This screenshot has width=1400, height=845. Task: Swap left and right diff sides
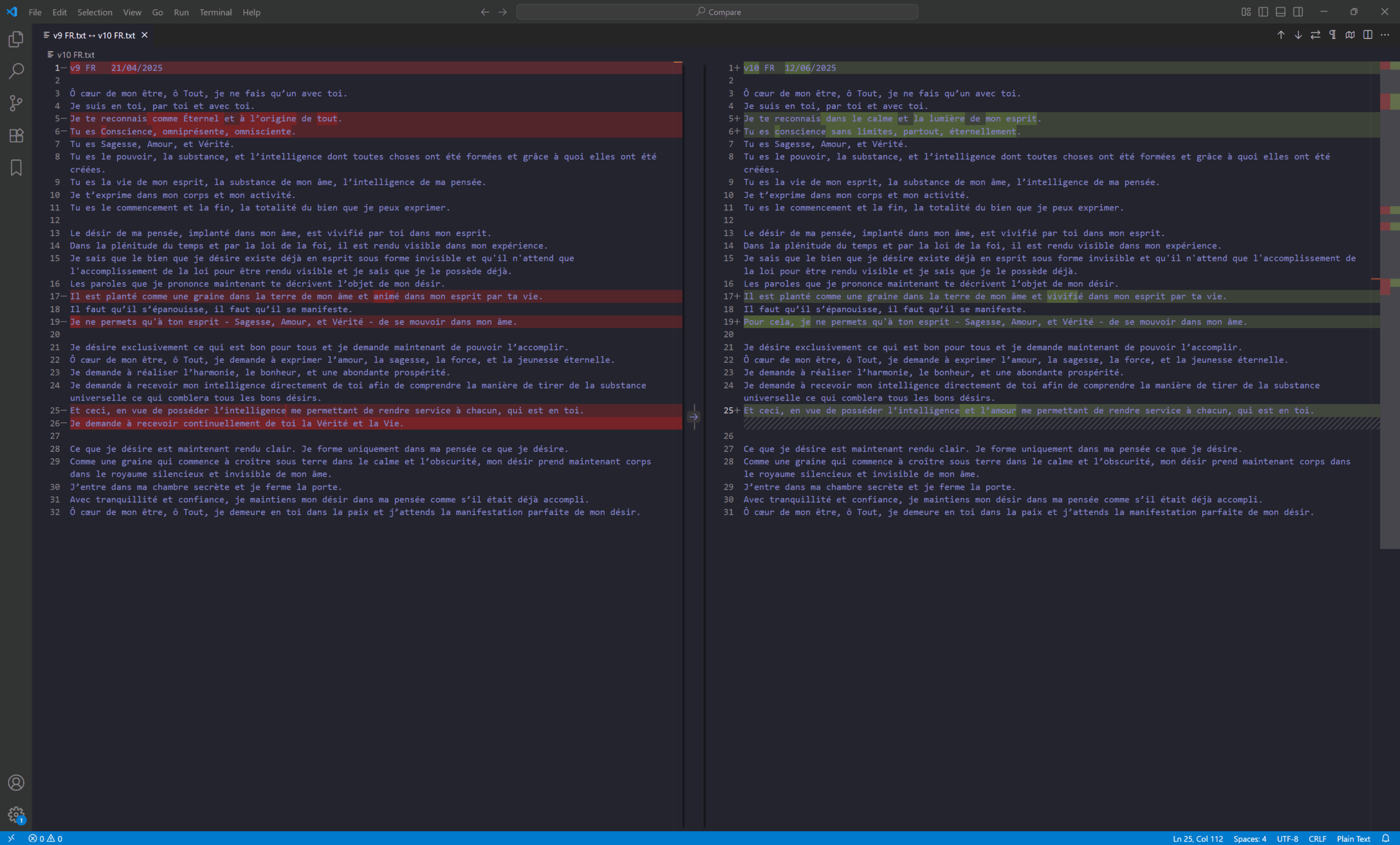point(1315,35)
